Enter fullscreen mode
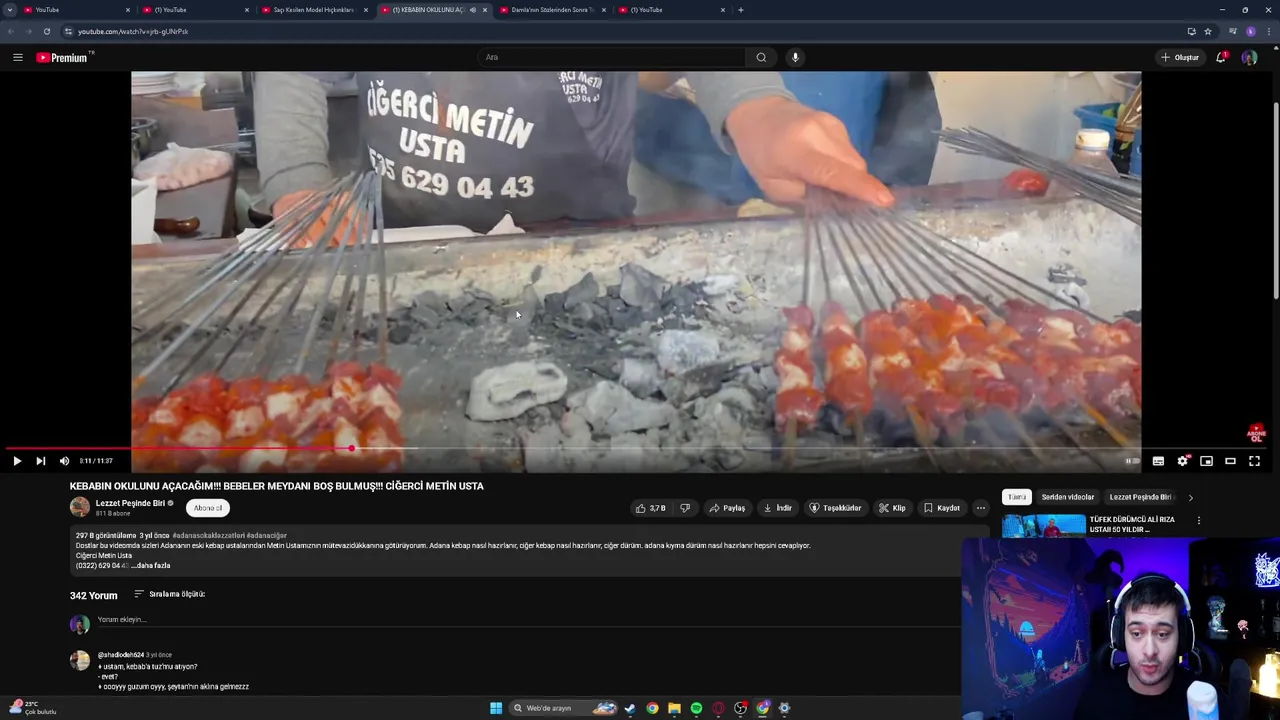This screenshot has height=720, width=1280. coord(1254,461)
